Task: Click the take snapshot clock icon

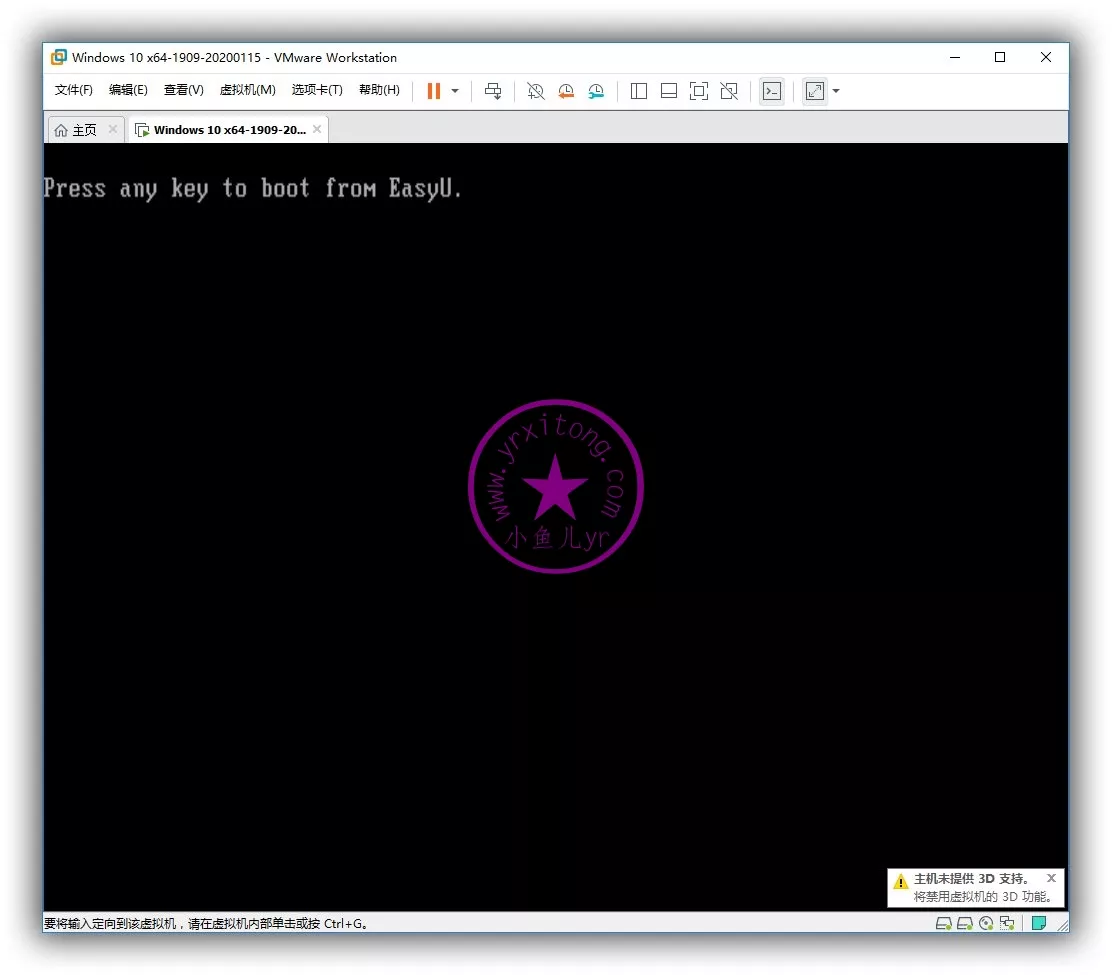Action: [x=536, y=91]
